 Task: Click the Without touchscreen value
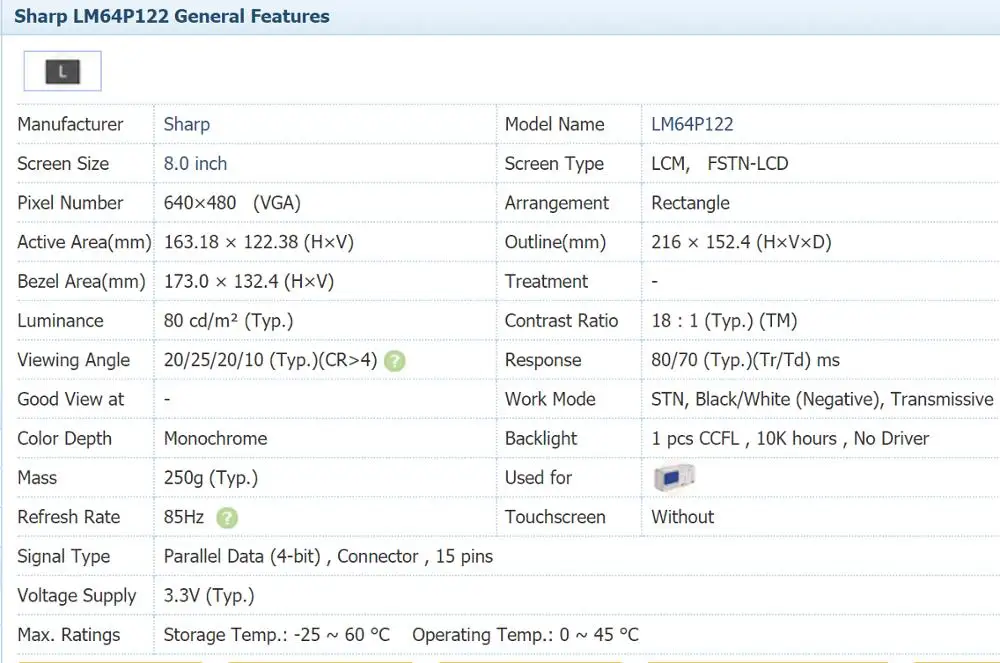(x=682, y=517)
